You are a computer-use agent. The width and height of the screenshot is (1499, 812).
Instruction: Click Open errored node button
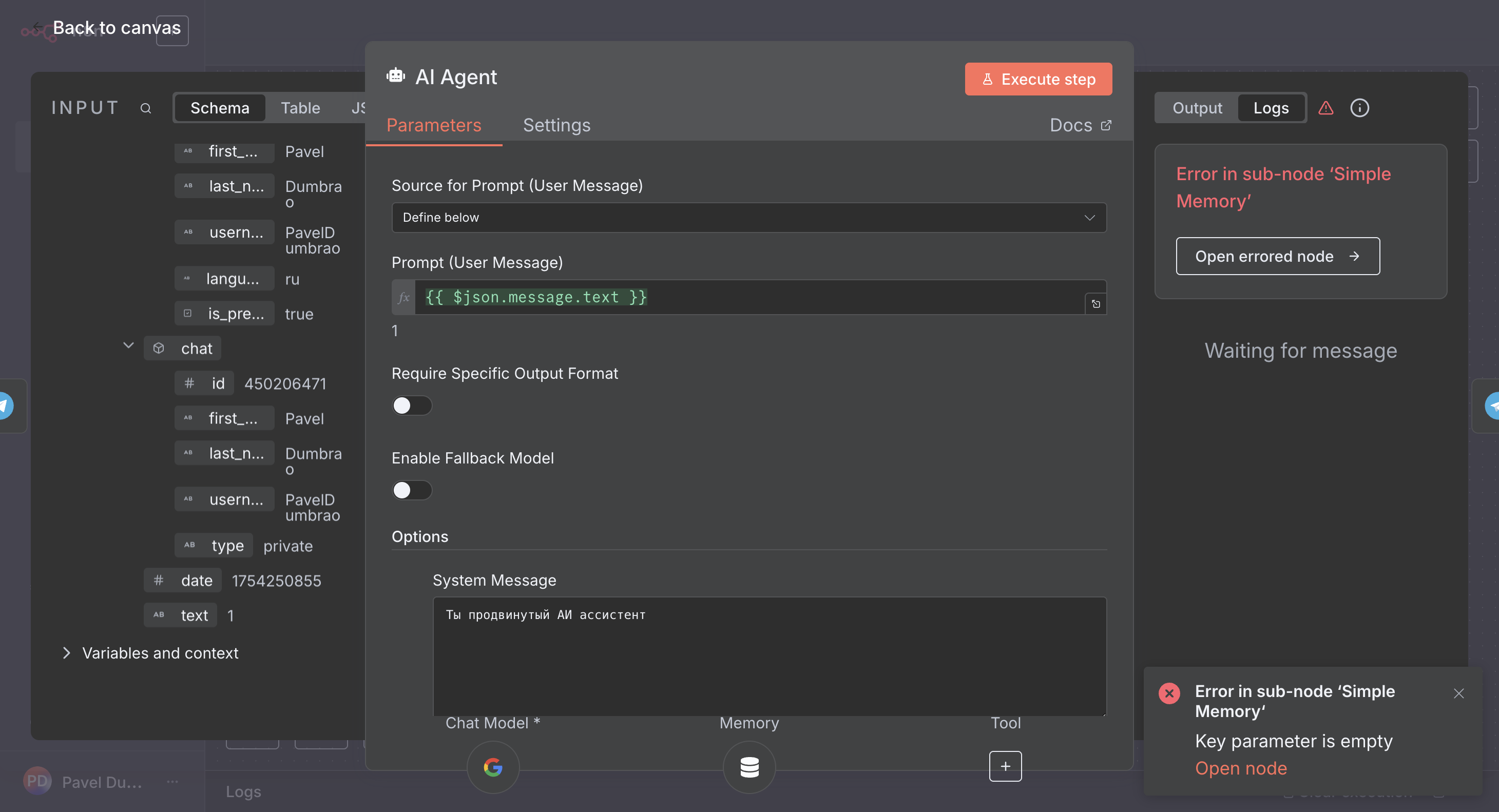coord(1277,256)
